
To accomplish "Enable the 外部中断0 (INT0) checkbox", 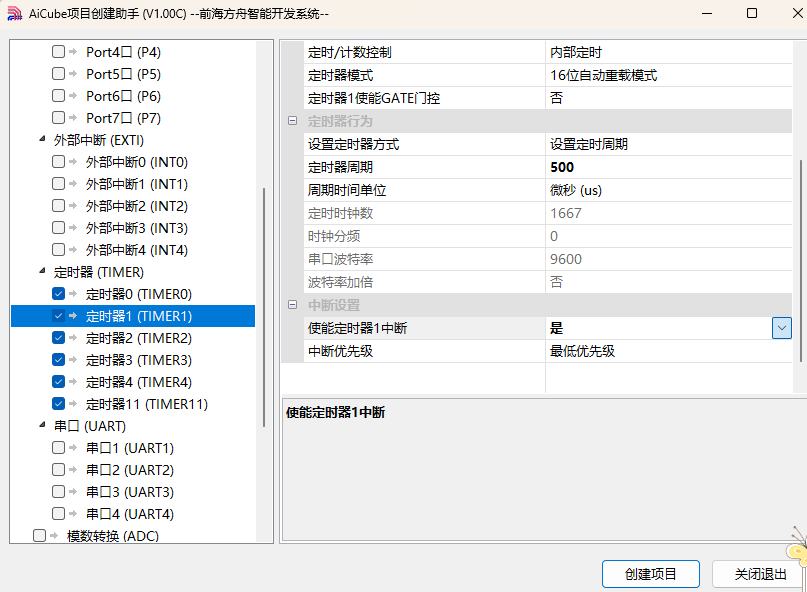I will (x=58, y=162).
